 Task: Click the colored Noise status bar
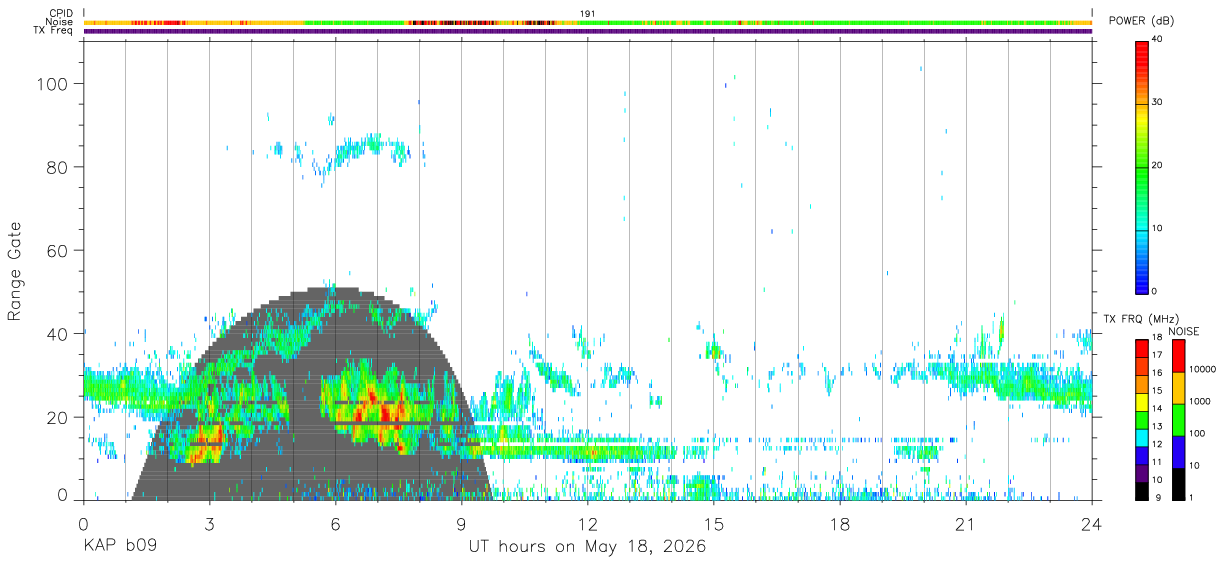[587, 22]
